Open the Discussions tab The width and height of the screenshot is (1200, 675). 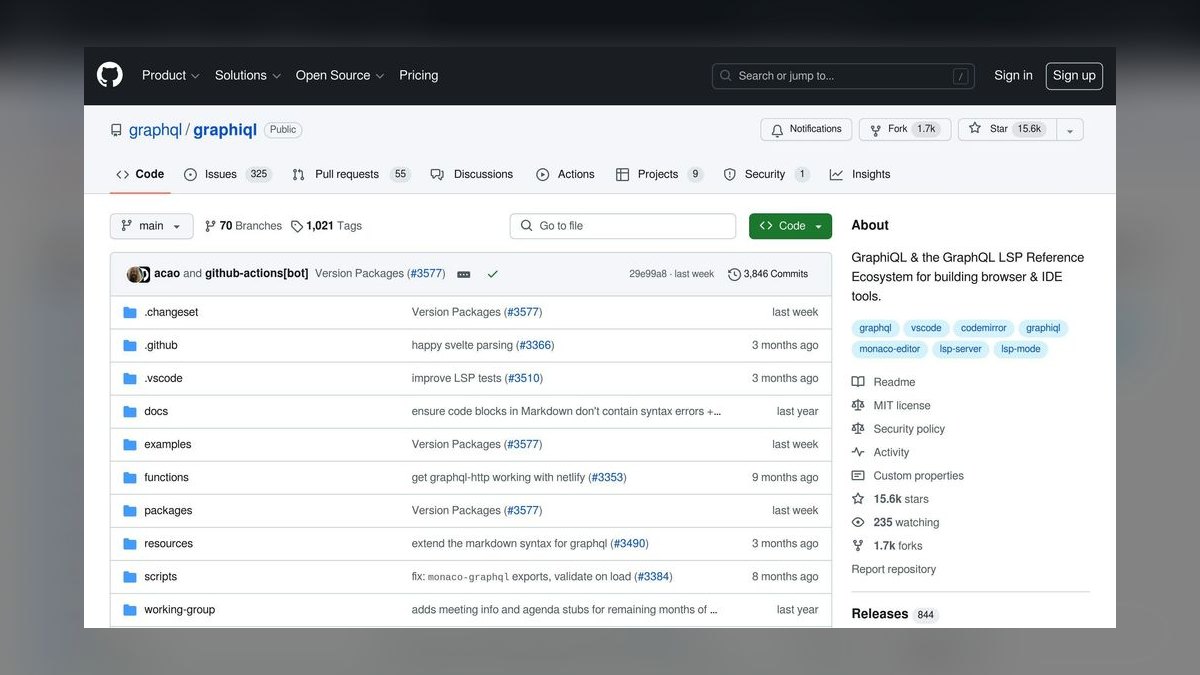point(472,174)
